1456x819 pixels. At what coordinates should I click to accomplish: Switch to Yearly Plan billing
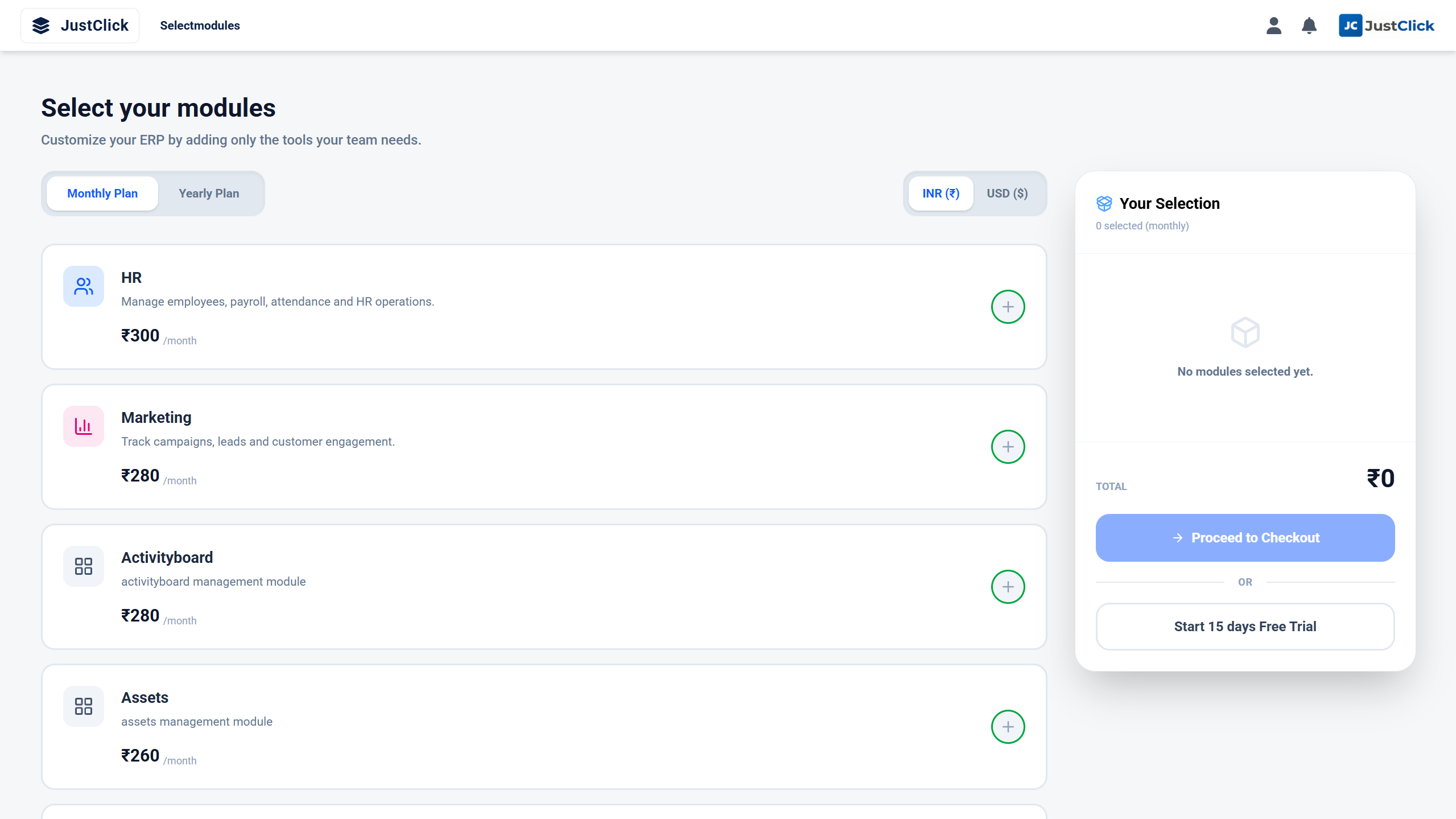(209, 194)
